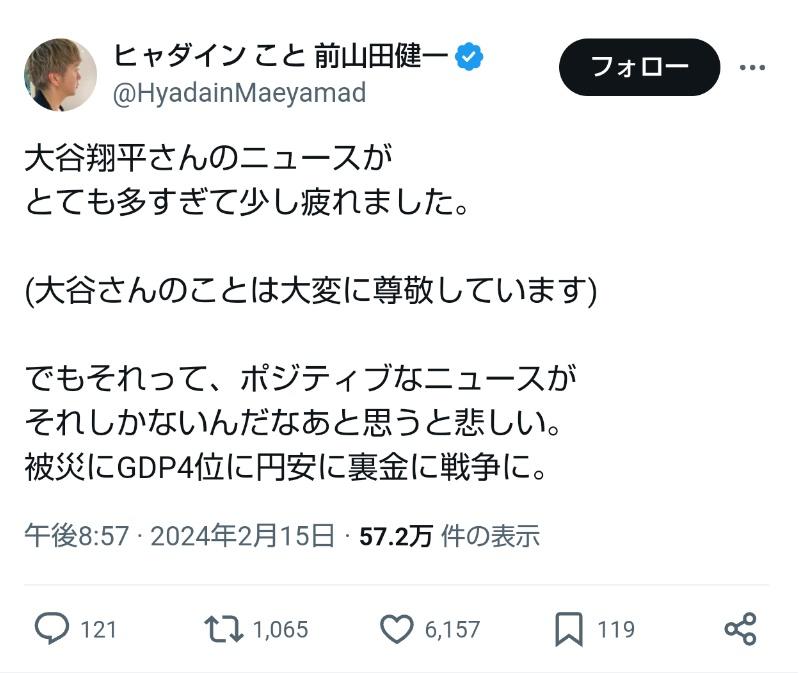The image size is (803, 673).
Task: Click the repost arrows icon
Action: (224, 629)
